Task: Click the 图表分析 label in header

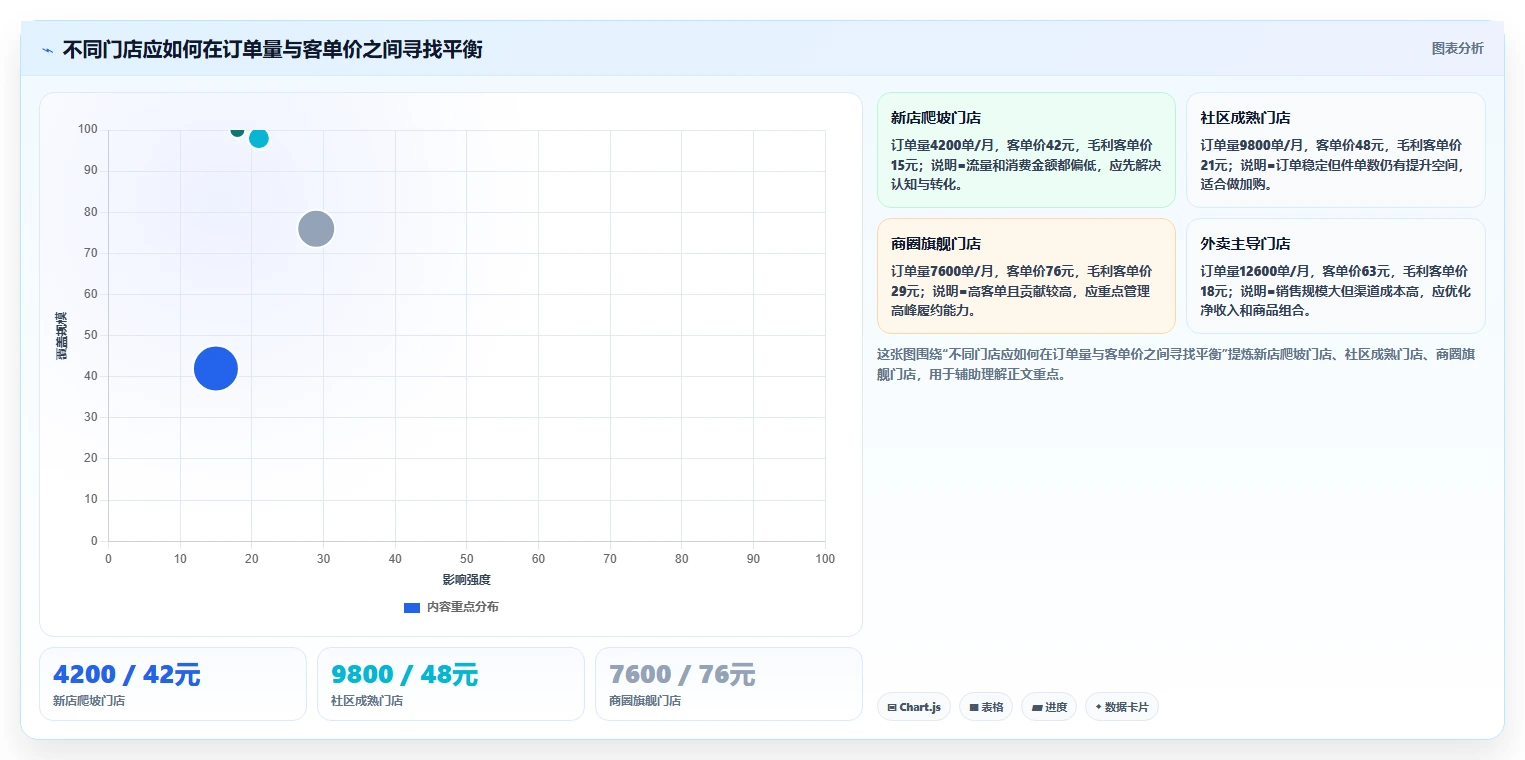Action: tap(1457, 48)
